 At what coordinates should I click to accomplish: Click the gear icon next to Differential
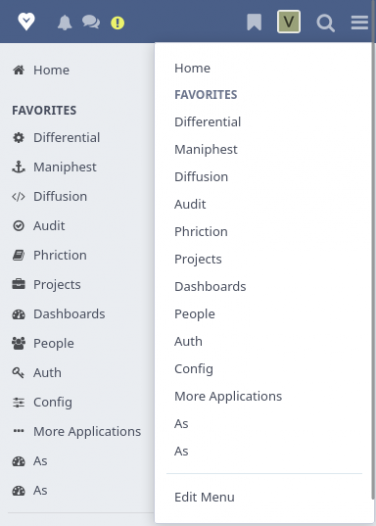click(18, 138)
